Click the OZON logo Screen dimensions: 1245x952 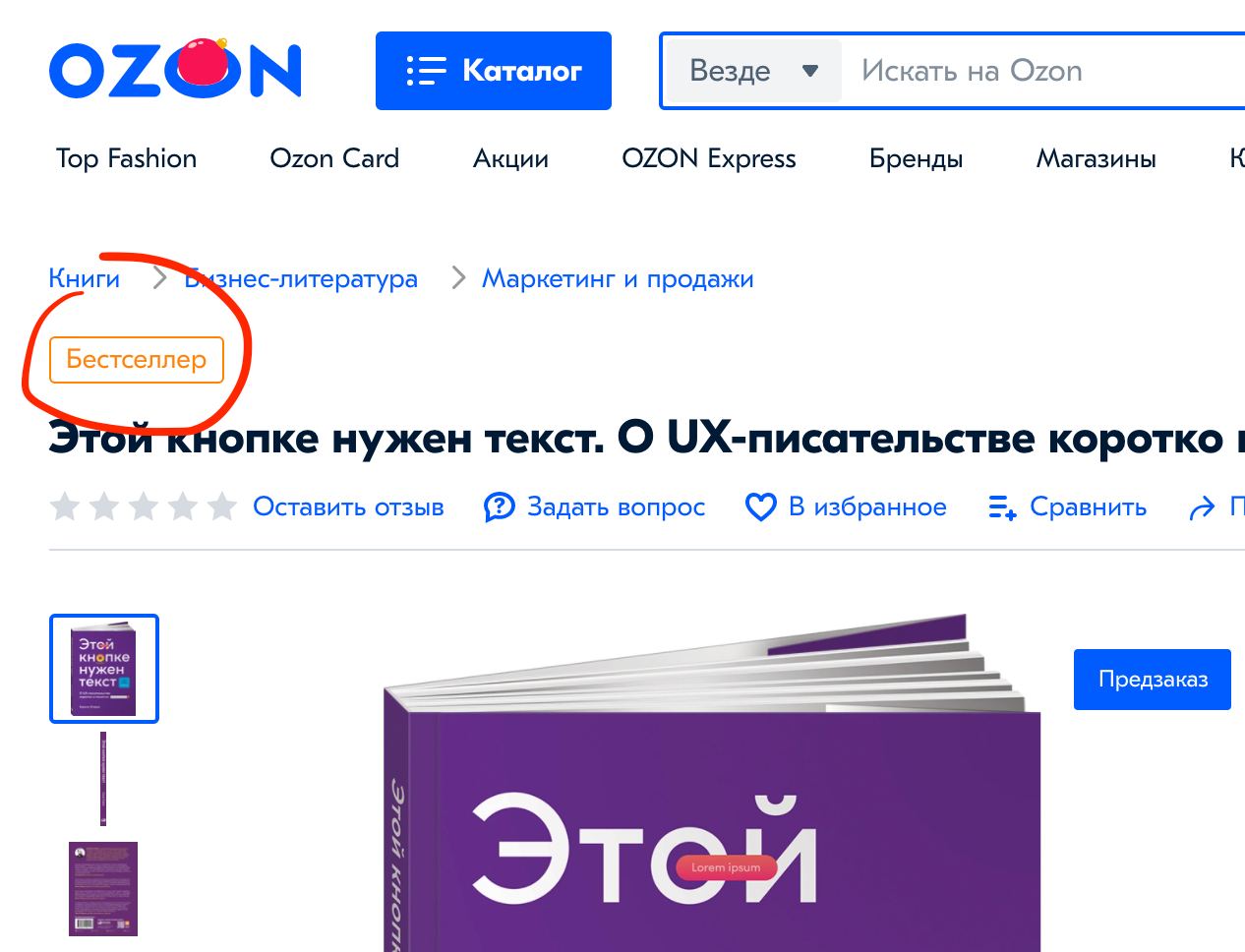(x=175, y=69)
